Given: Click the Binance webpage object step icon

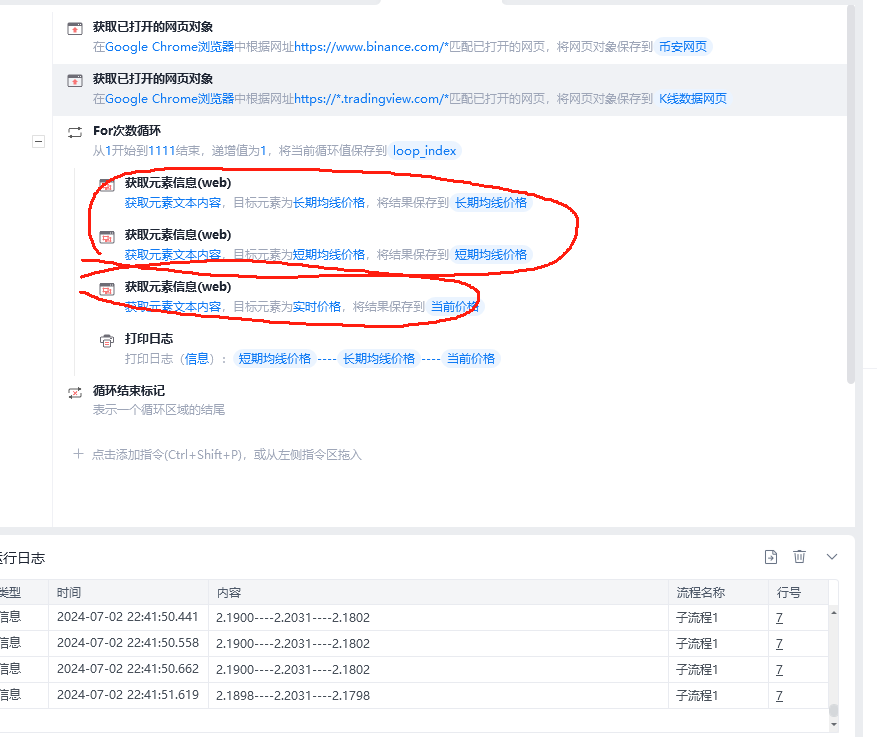Looking at the screenshot, I should tap(75, 29).
